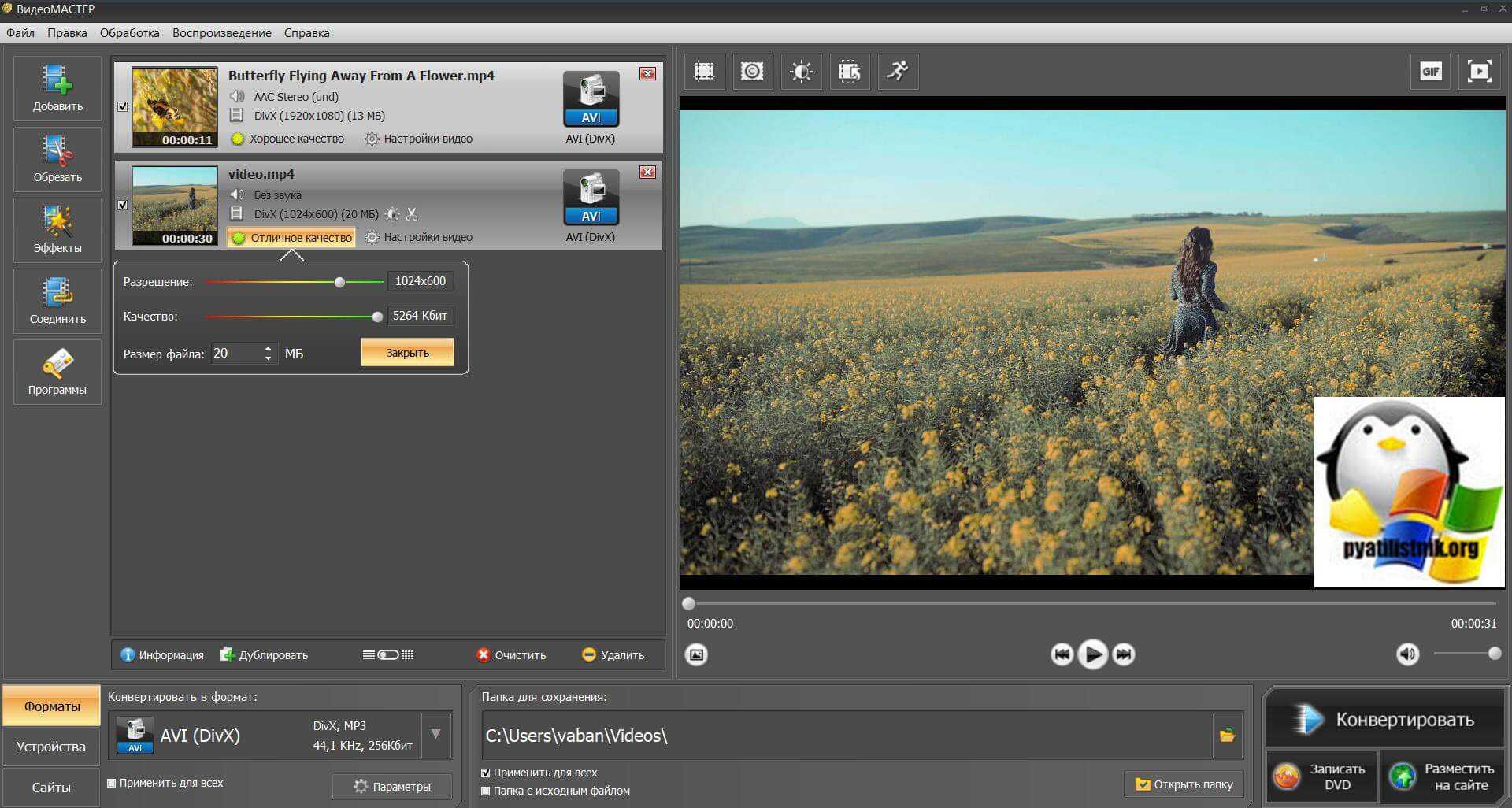This screenshot has height=808, width=1512.
Task: Open the Обработка menu
Action: (129, 33)
